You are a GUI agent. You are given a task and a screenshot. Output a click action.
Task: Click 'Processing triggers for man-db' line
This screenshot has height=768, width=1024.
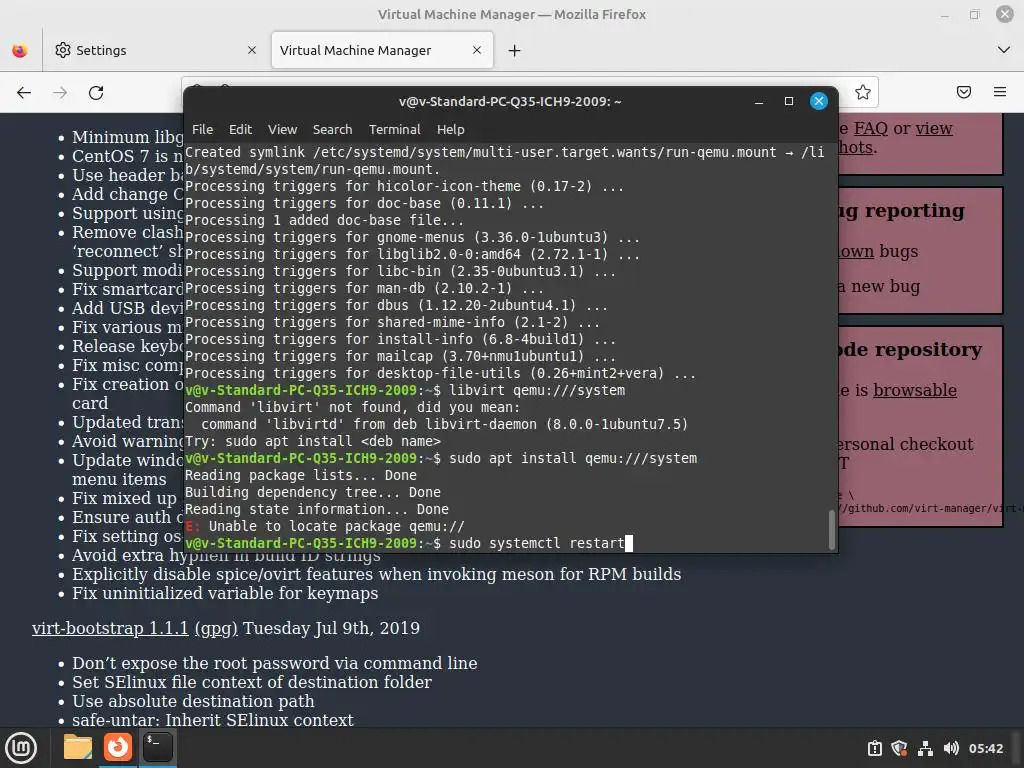coord(364,289)
